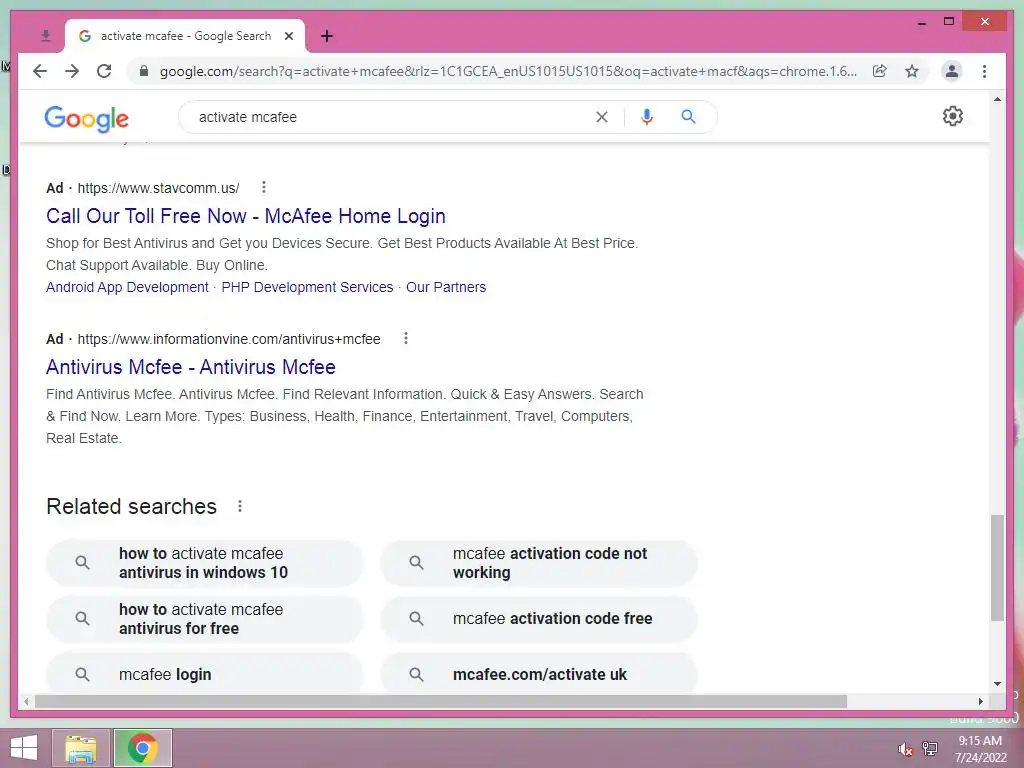
Task: Click the Chrome taskbar icon
Action: 142,748
